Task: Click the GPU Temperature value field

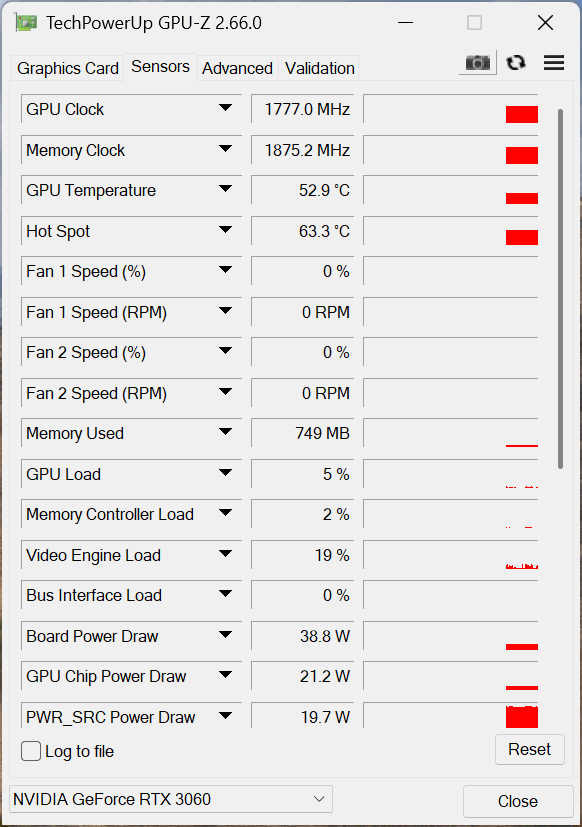Action: [x=302, y=190]
